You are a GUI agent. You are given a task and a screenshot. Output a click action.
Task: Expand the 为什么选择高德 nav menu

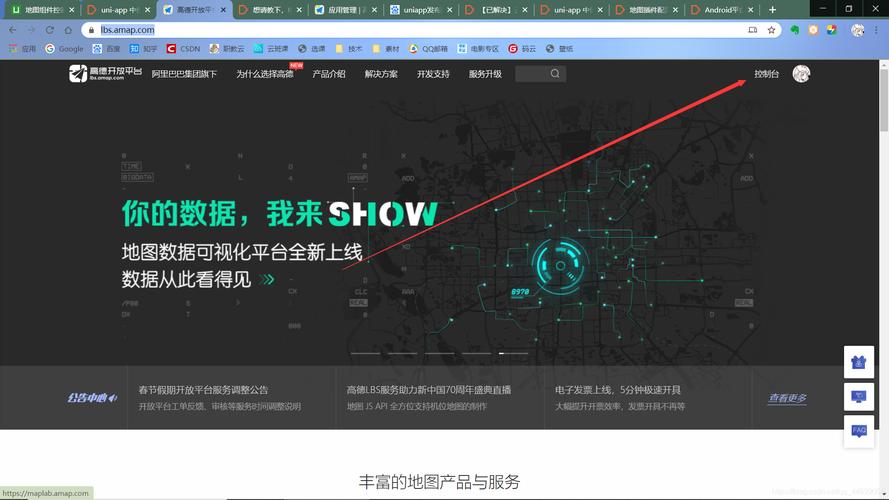pyautogui.click(x=265, y=74)
